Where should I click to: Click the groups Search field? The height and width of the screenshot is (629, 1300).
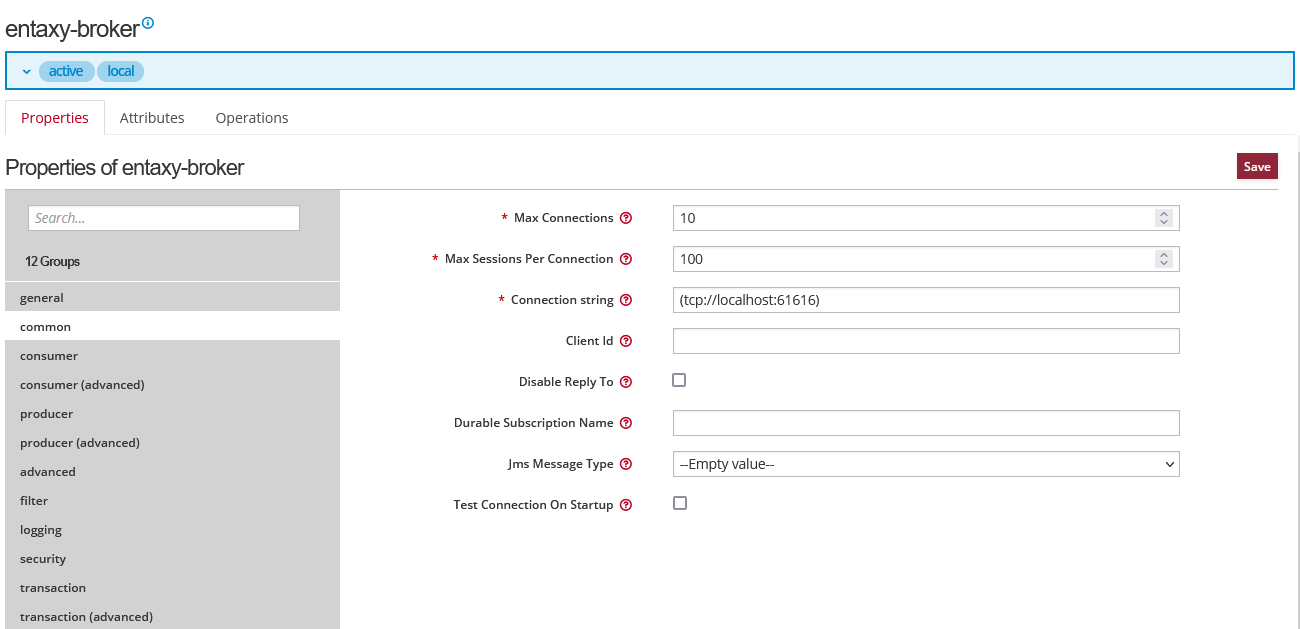click(164, 218)
